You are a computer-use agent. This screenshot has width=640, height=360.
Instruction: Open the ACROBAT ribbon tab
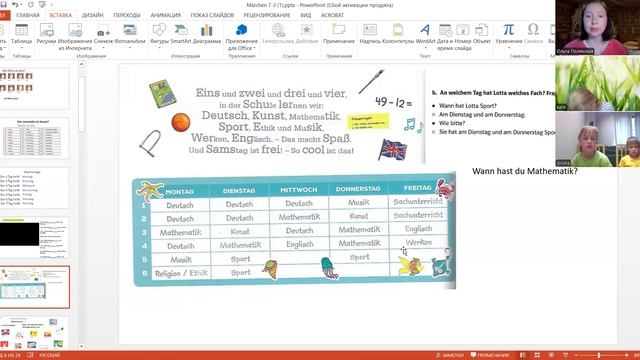(x=332, y=15)
